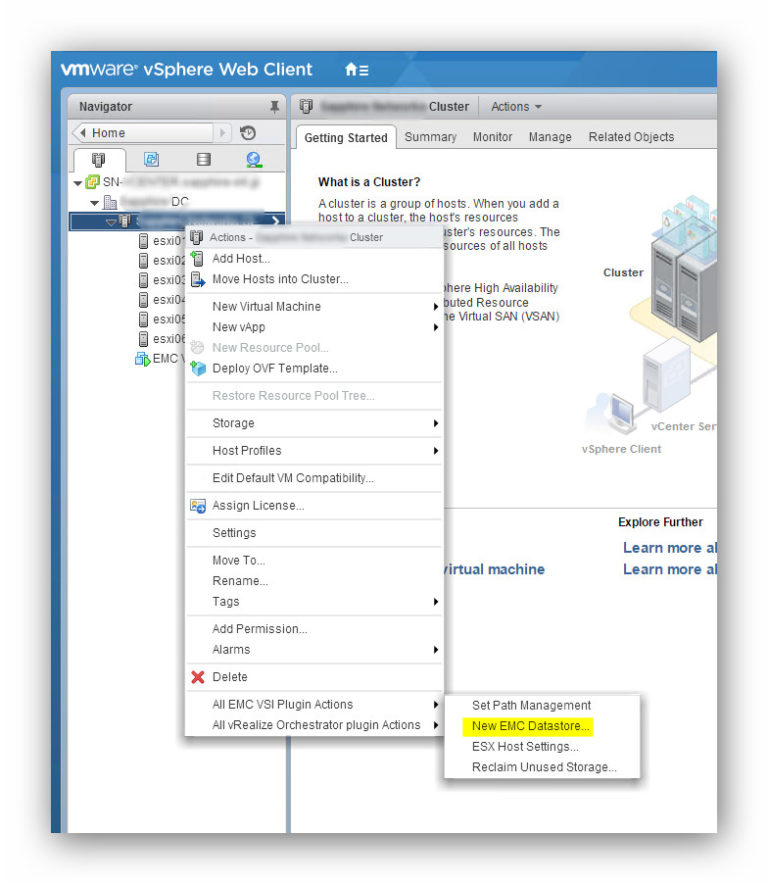Click the Home back button in Navigator
Image resolution: width=768 pixels, height=884 pixels.
point(144,133)
